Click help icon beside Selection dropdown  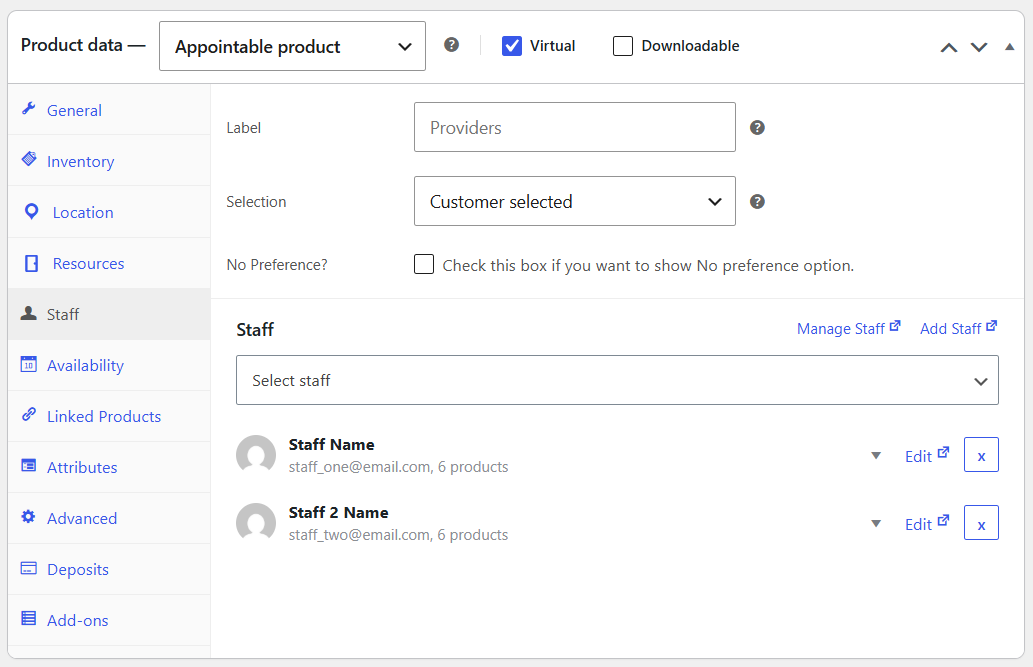click(758, 202)
